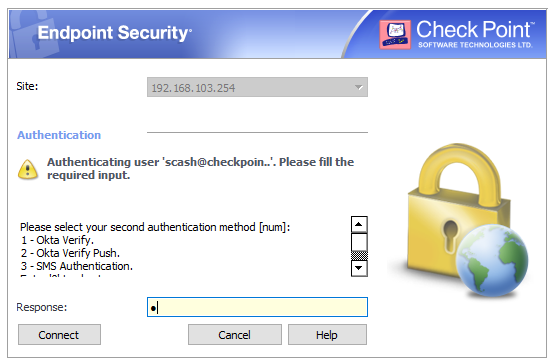The image size is (555, 364).
Task: Click the scroll up arrow of method list
Action: [x=359, y=224]
